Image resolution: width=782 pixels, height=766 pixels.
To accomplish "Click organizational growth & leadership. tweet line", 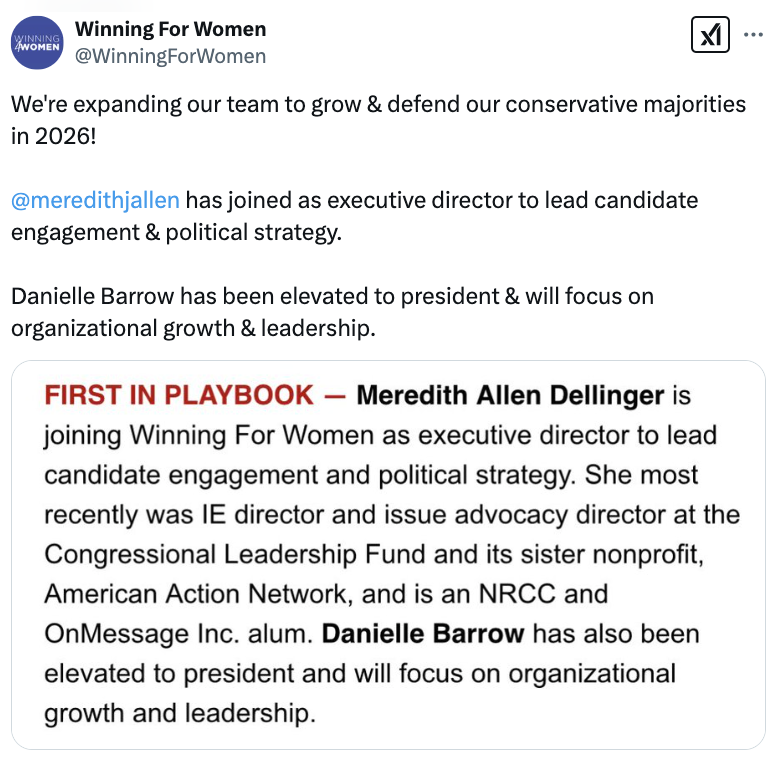I will pos(194,329).
